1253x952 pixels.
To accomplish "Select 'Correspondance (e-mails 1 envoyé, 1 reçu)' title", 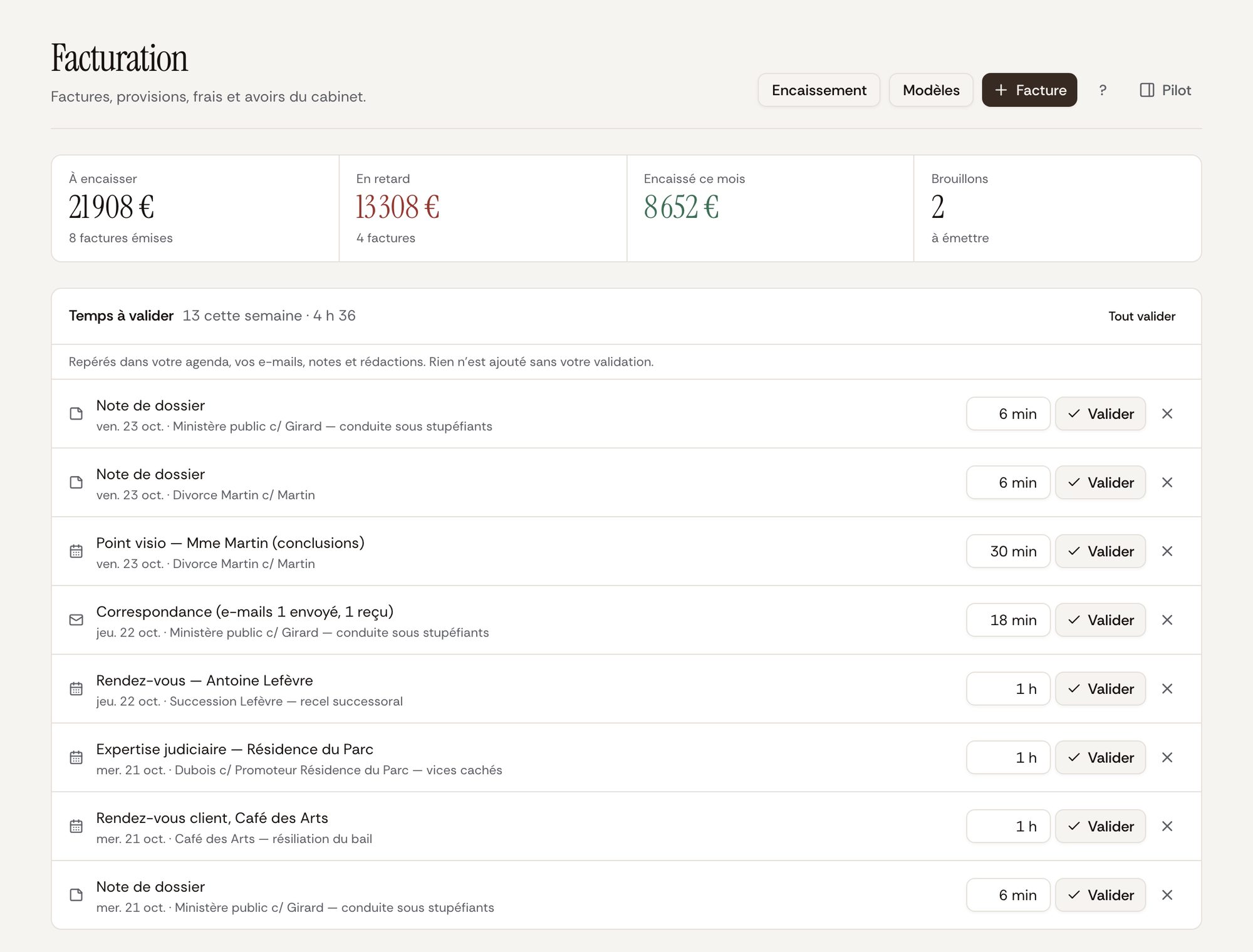I will pos(244,612).
